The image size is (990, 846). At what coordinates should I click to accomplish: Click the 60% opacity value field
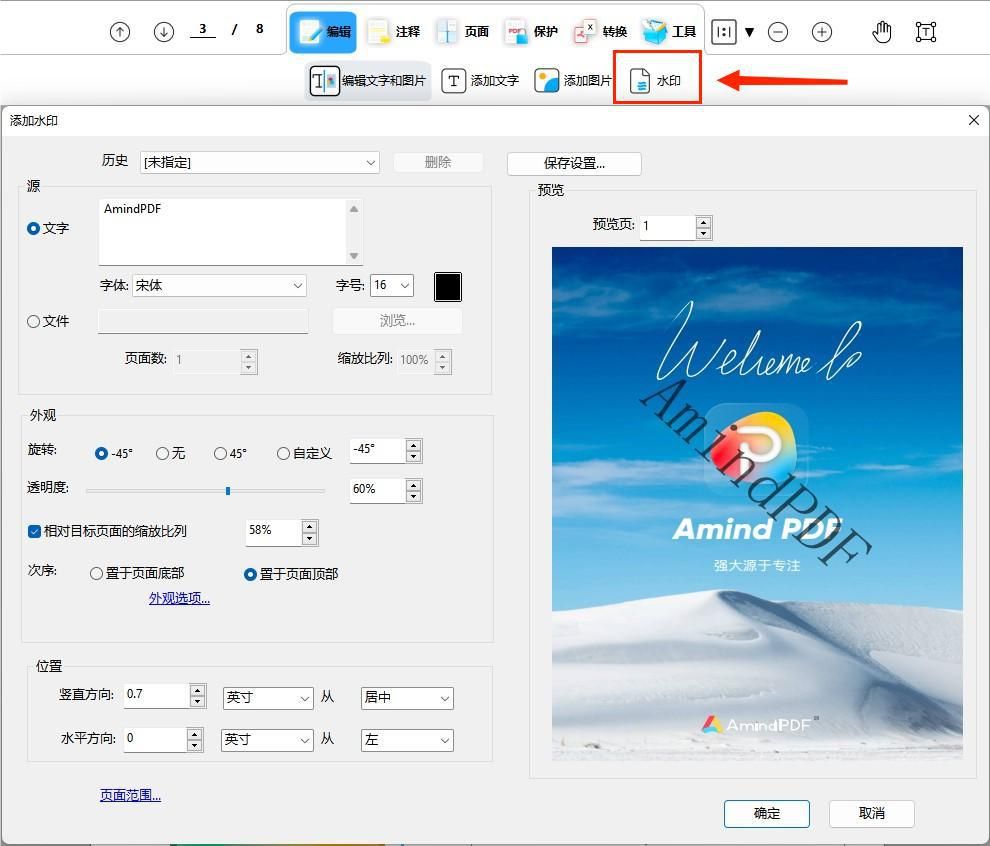[x=378, y=489]
